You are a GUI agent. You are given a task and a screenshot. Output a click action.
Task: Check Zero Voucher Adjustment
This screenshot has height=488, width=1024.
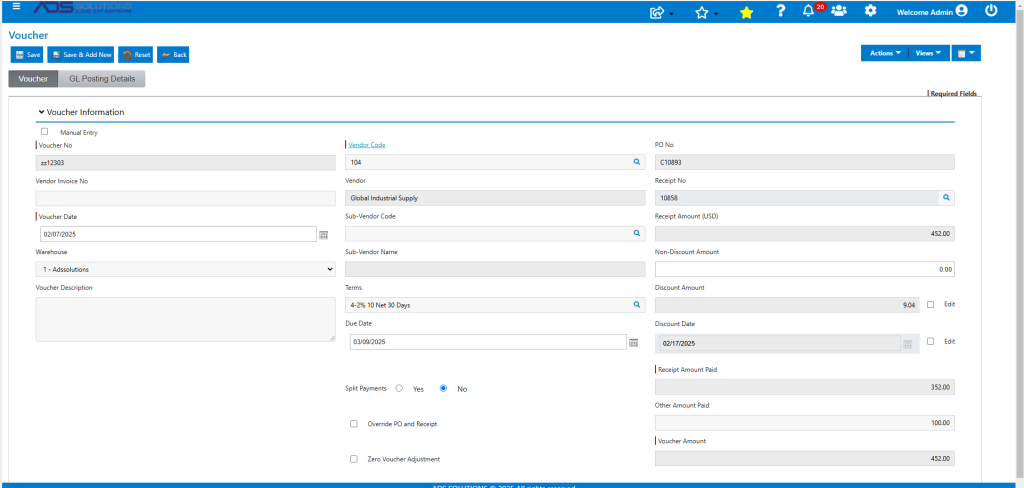pos(354,459)
